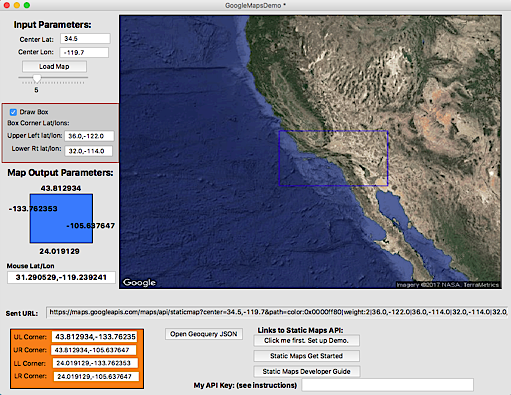Open Static Maps Get Started link
The height and width of the screenshot is (395, 511).
306,356
